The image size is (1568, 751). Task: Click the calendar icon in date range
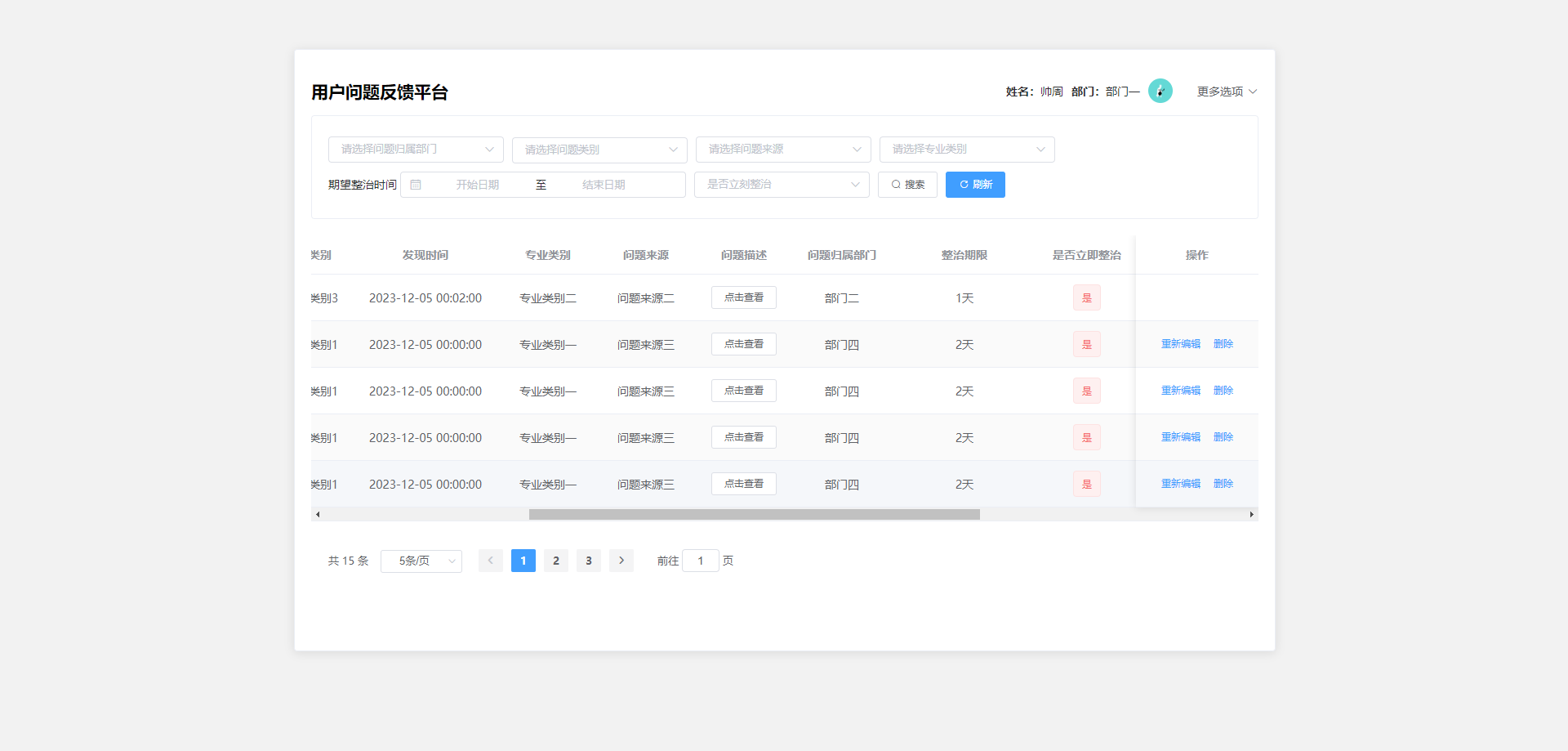coord(416,185)
